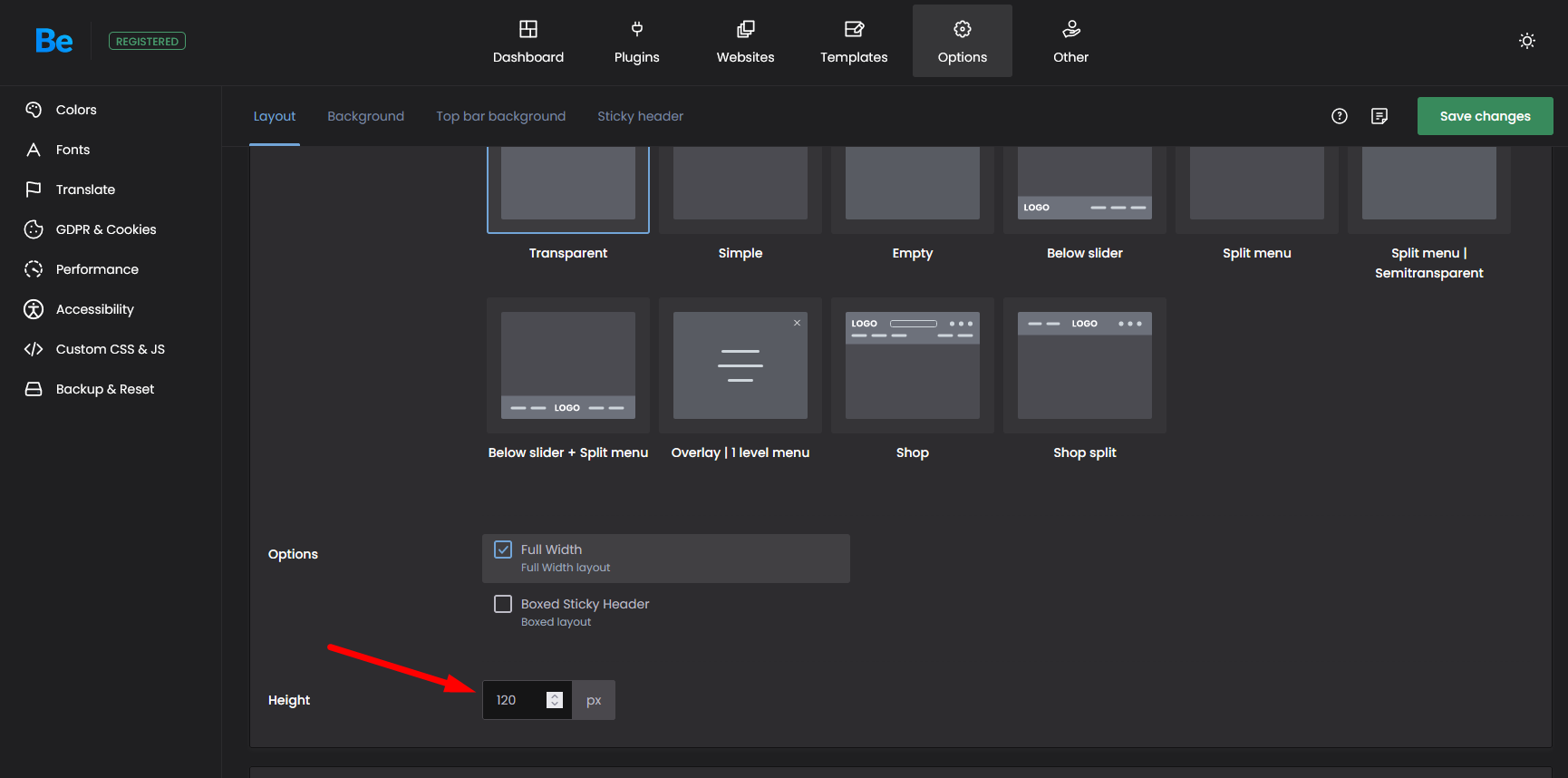Select the Empty header layout
This screenshot has height=778, width=1568.
coord(913,190)
